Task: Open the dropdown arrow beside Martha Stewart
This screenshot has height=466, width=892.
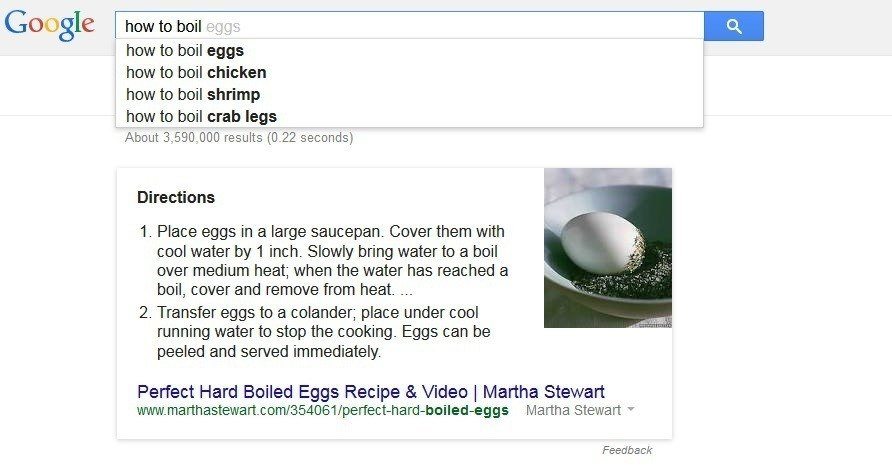Action: click(x=630, y=409)
